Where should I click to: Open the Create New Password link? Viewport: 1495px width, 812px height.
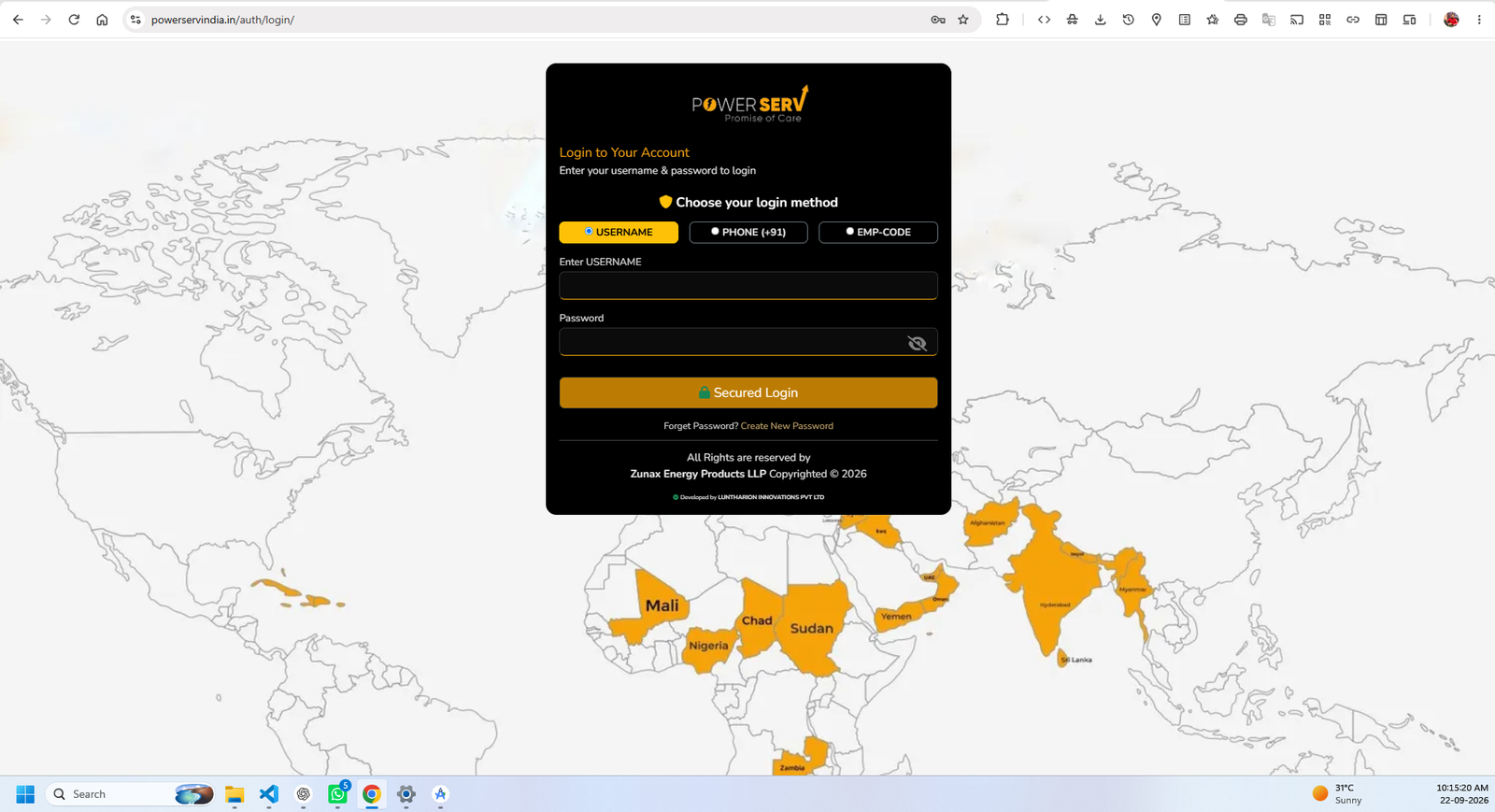tap(787, 426)
